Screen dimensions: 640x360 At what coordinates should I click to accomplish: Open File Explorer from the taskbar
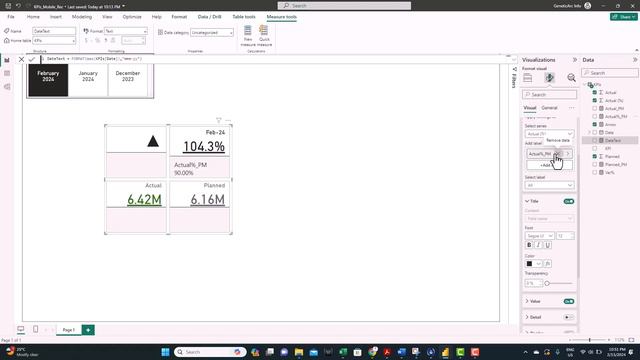(299, 352)
